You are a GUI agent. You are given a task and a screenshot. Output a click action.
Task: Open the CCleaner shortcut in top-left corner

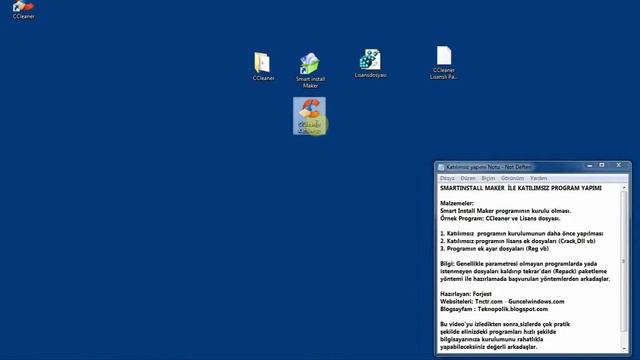23,9
